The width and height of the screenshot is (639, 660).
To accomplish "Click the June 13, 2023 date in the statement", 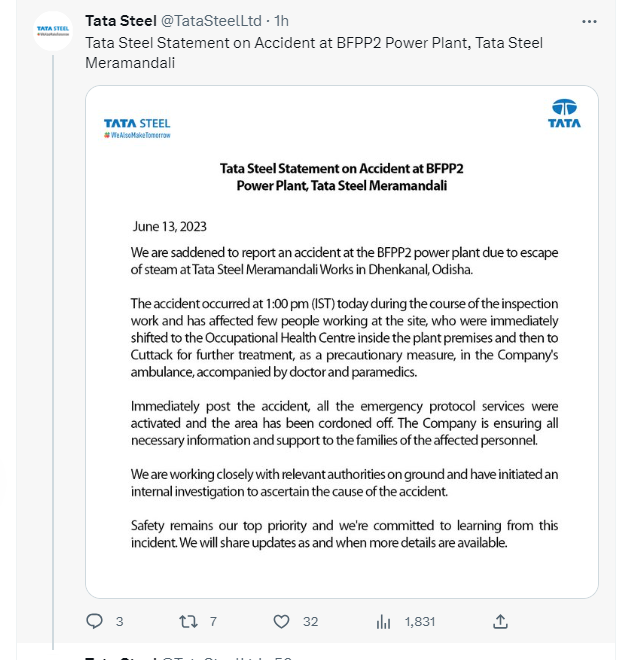I will pos(169,226).
